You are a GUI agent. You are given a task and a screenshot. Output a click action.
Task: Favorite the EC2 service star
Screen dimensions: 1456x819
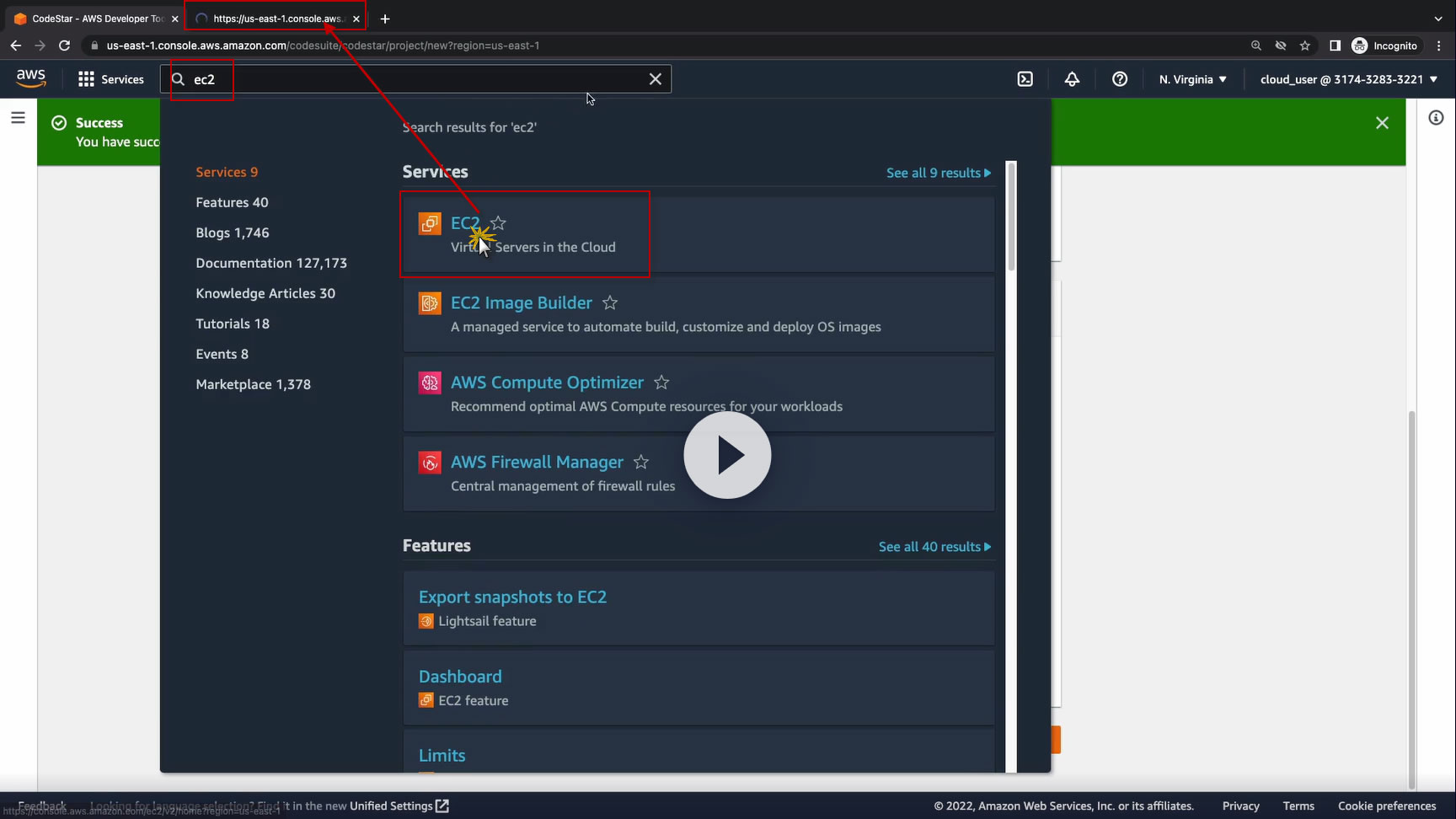pyautogui.click(x=498, y=223)
